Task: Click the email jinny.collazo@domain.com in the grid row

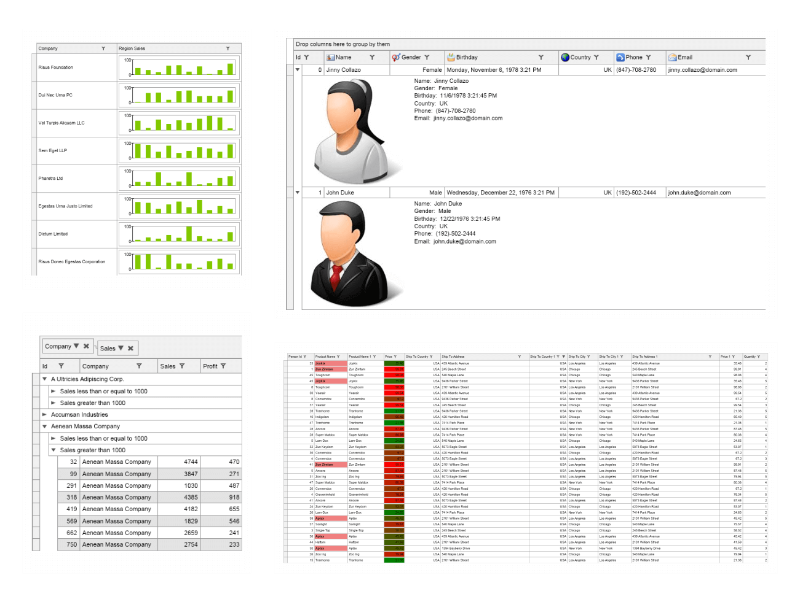Action: tap(703, 70)
